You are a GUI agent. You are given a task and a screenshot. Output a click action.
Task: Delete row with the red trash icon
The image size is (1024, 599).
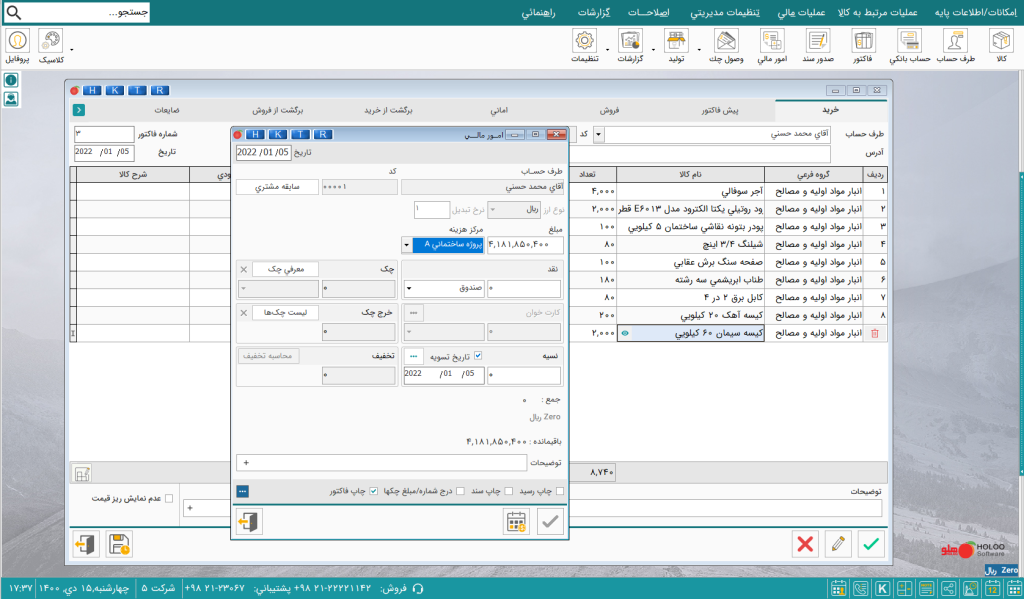[874, 333]
